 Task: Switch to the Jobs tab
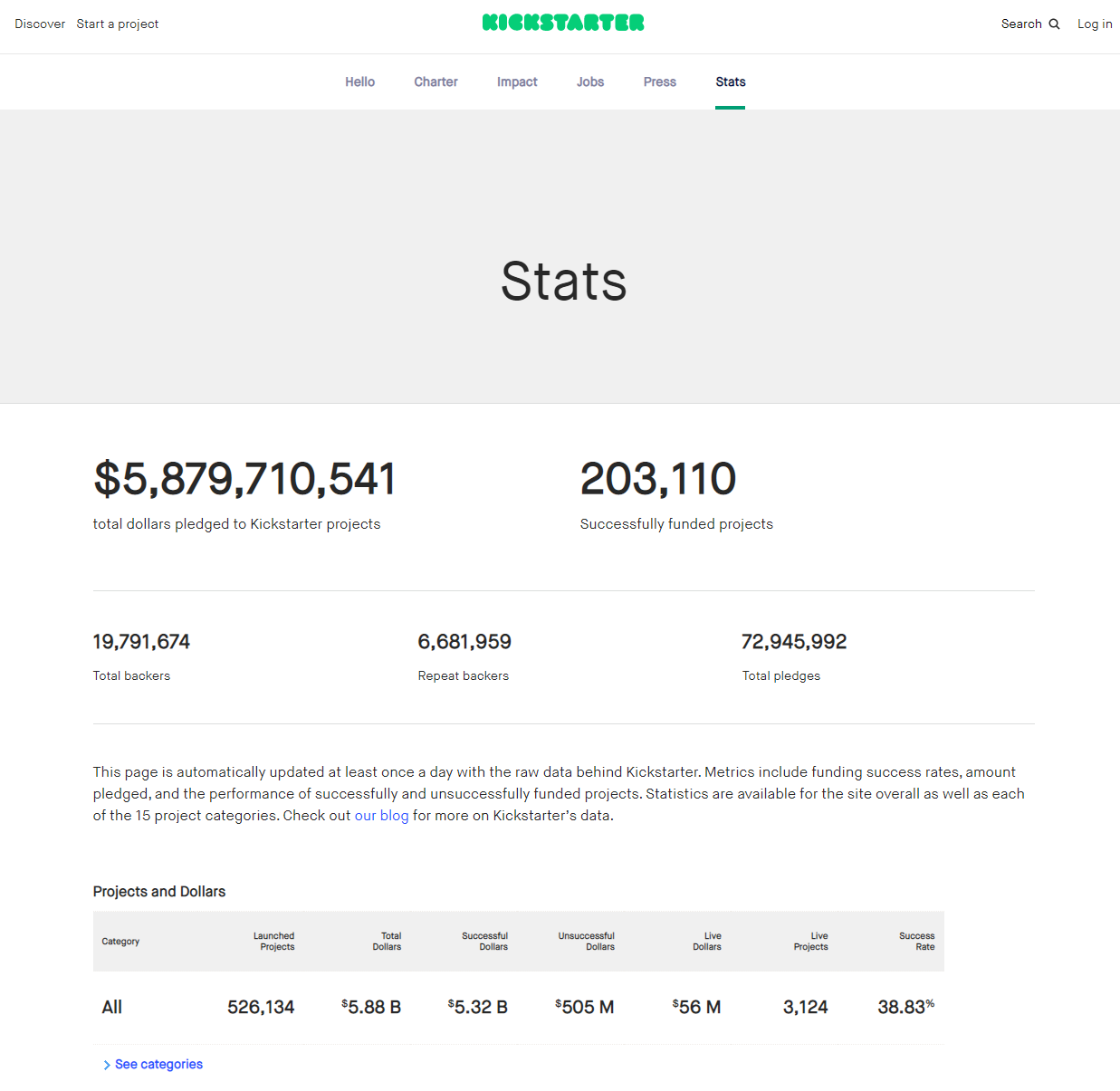(x=590, y=81)
